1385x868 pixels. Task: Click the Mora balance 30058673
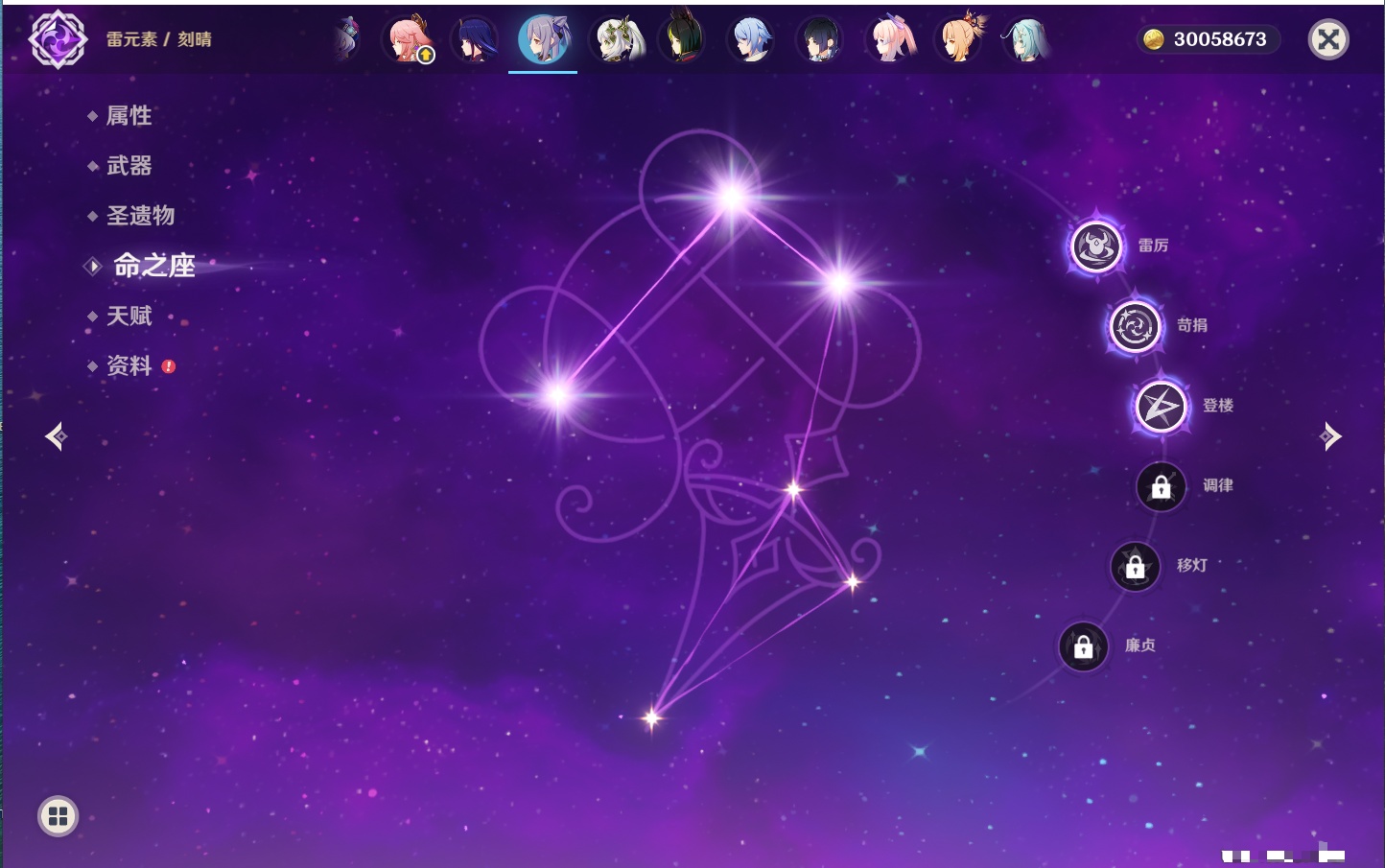click(1220, 39)
